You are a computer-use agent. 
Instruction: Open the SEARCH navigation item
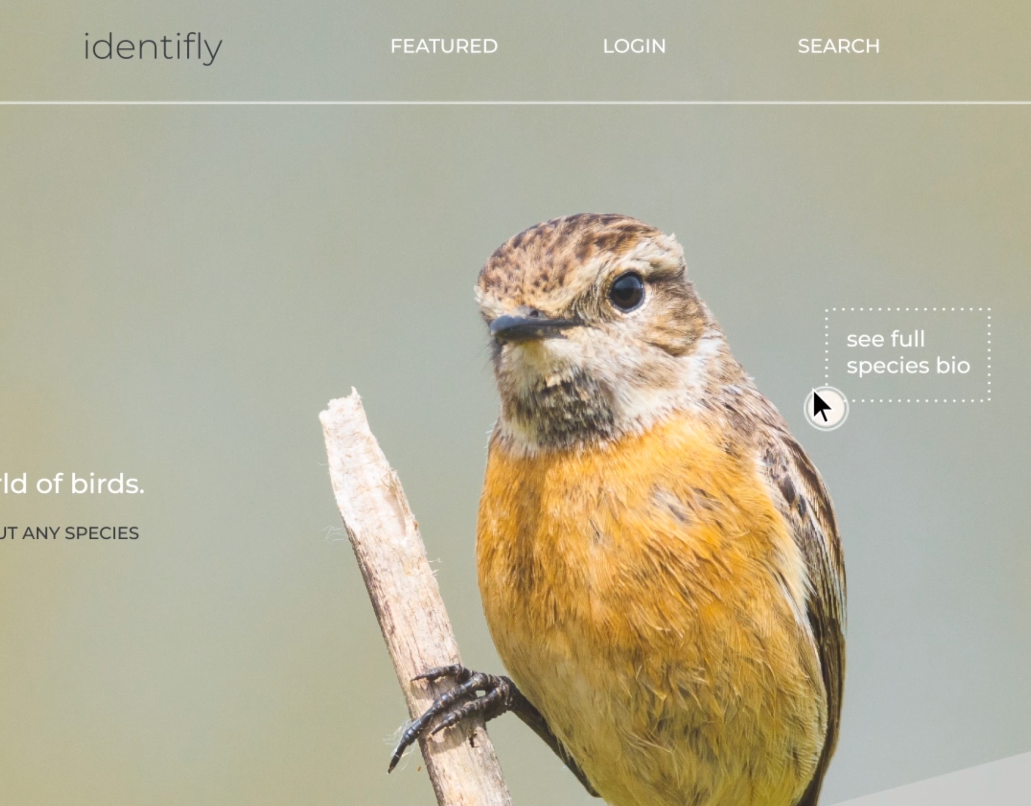[x=838, y=46]
